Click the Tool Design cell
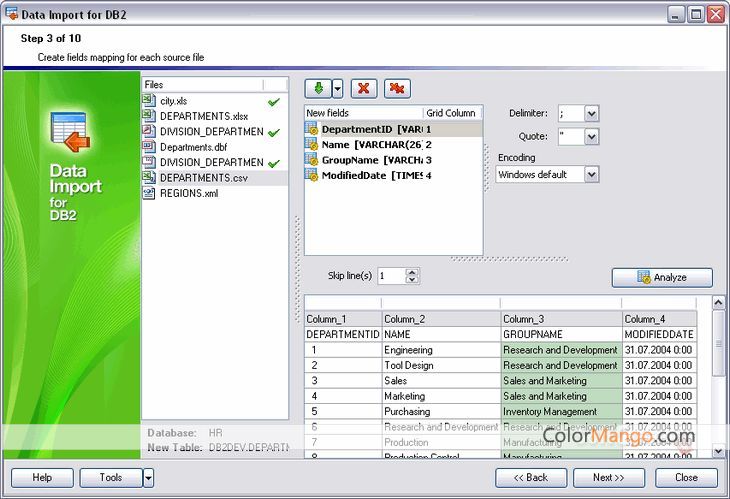The image size is (730, 499). pyautogui.click(x=441, y=365)
